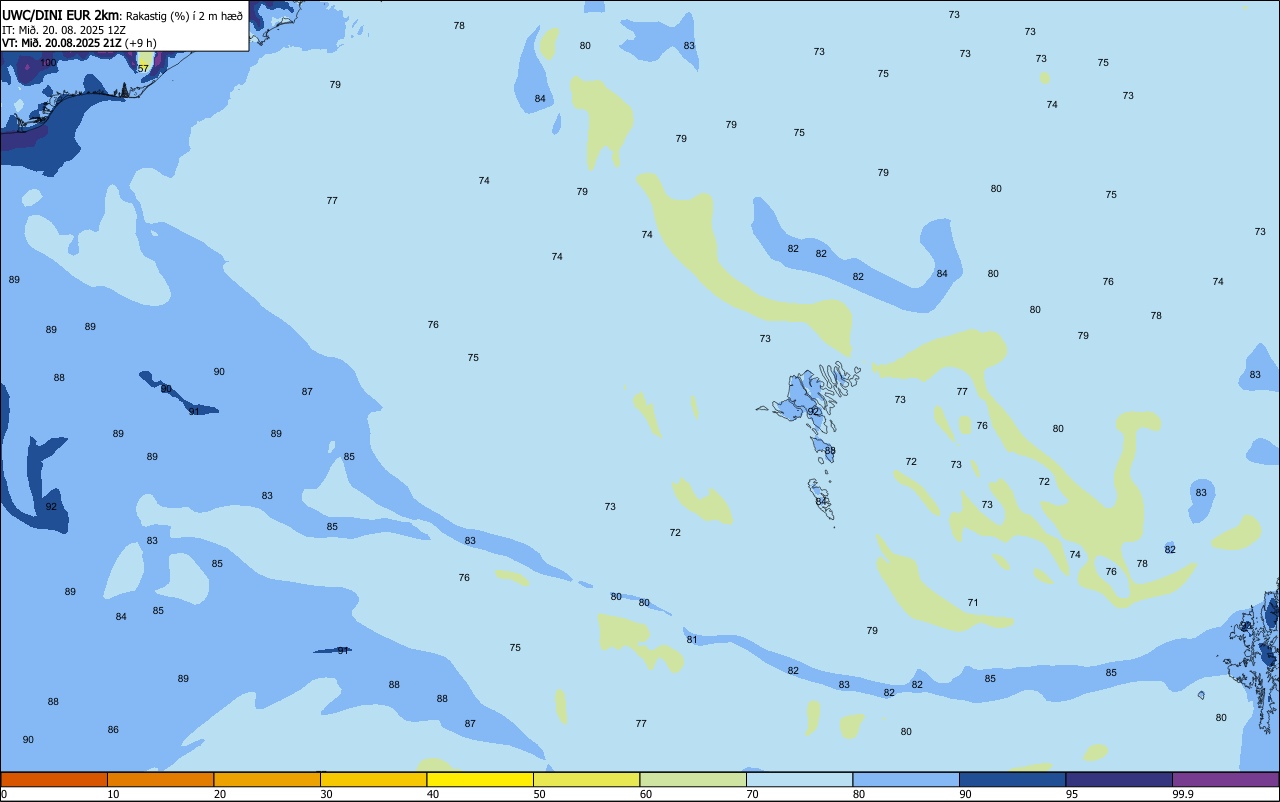
Task: Pick the 50–60 pale yellow legend swatch
Action: pyautogui.click(x=586, y=779)
